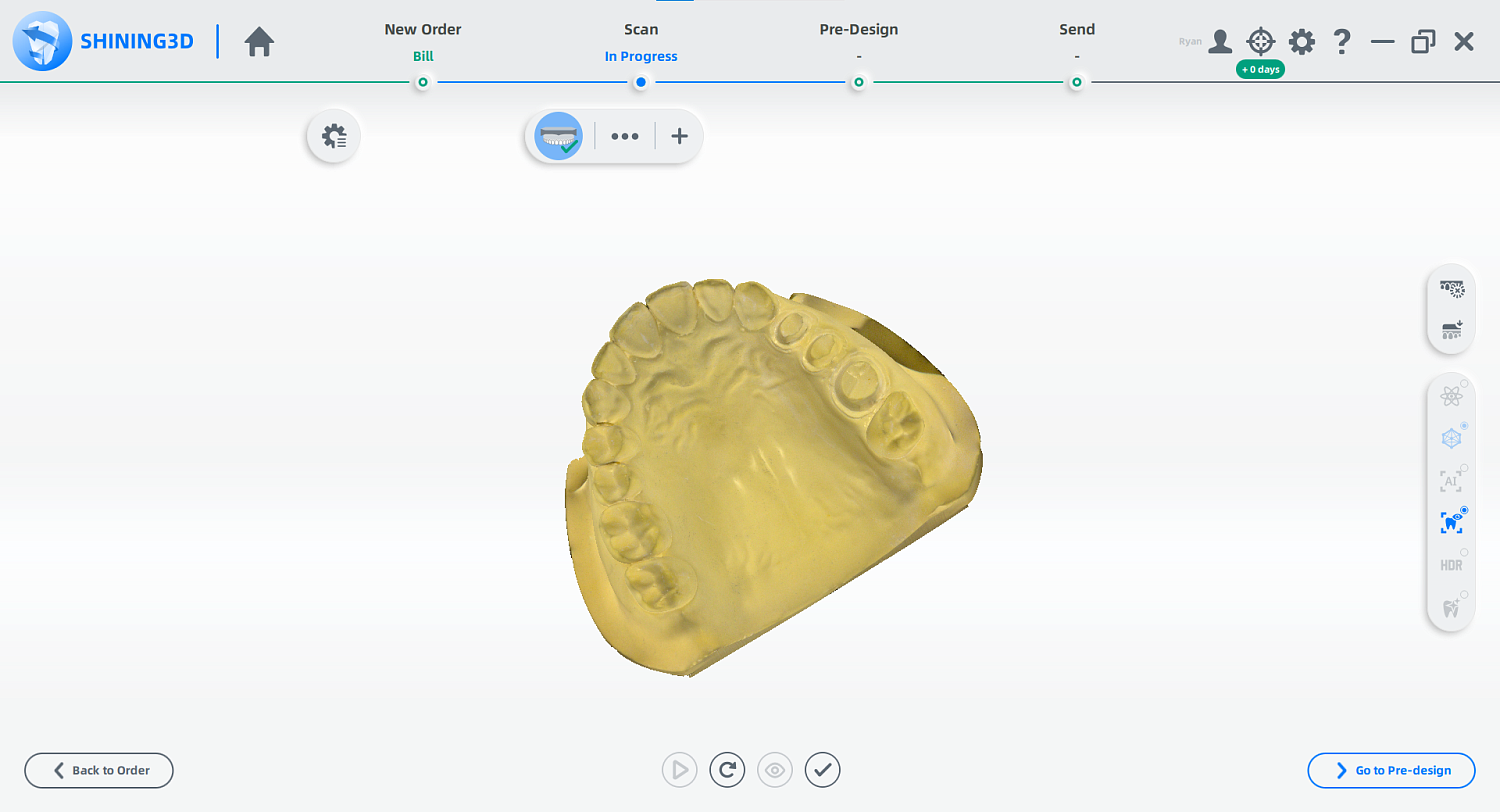Screen dimensions: 1500x812
Task: Toggle the HDR scanning mode
Action: point(1451,565)
